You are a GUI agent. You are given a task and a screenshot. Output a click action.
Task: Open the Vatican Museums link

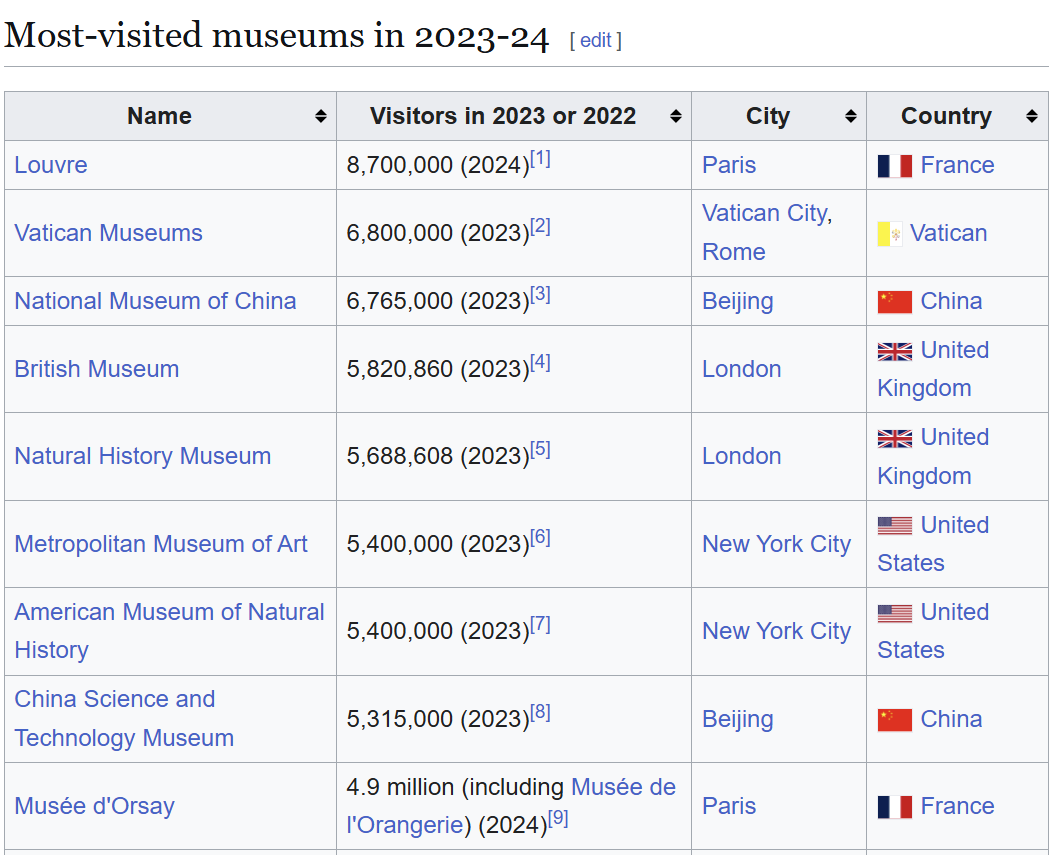coord(108,233)
